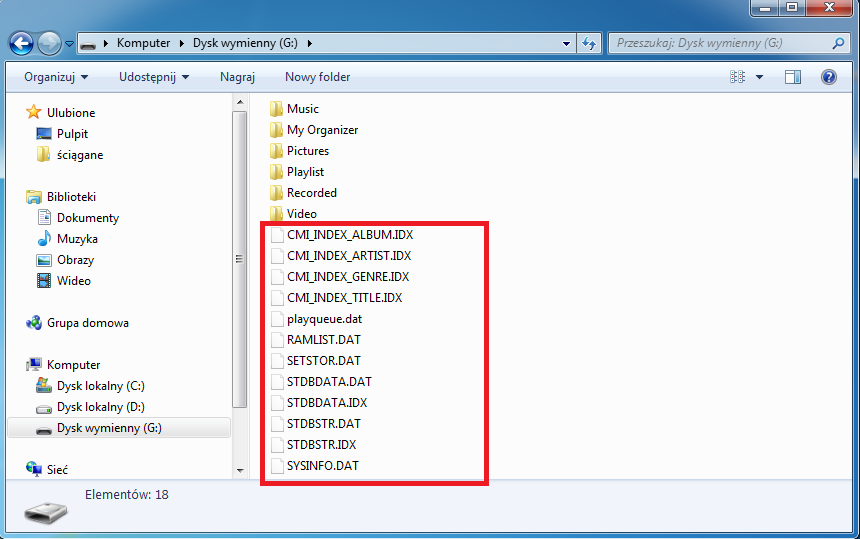Expand the arrow after Komputer in address bar
860x539 pixels.
pos(182,43)
